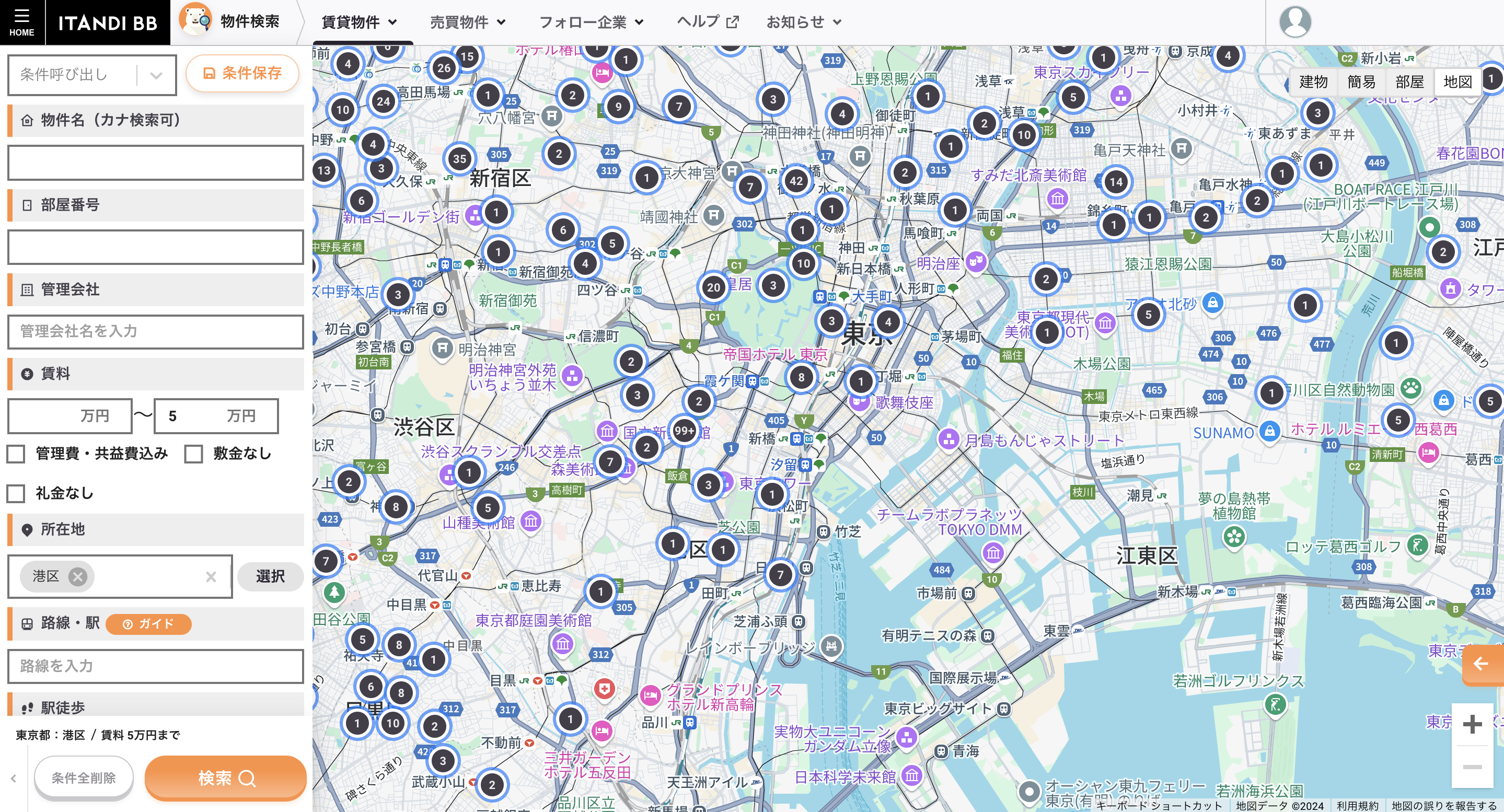This screenshot has height=812, width=1504.
Task: Zoom in the map with plus button
Action: pyautogui.click(x=1472, y=724)
